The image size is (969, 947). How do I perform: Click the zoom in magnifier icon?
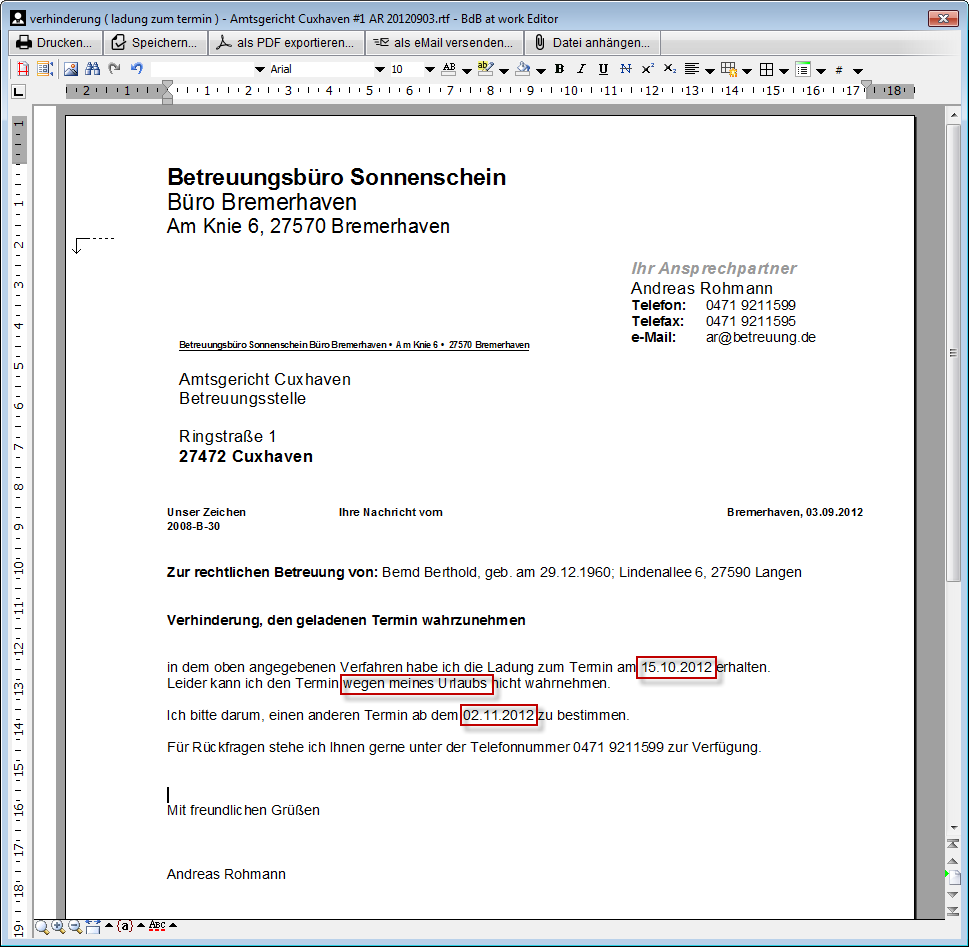(x=58, y=926)
